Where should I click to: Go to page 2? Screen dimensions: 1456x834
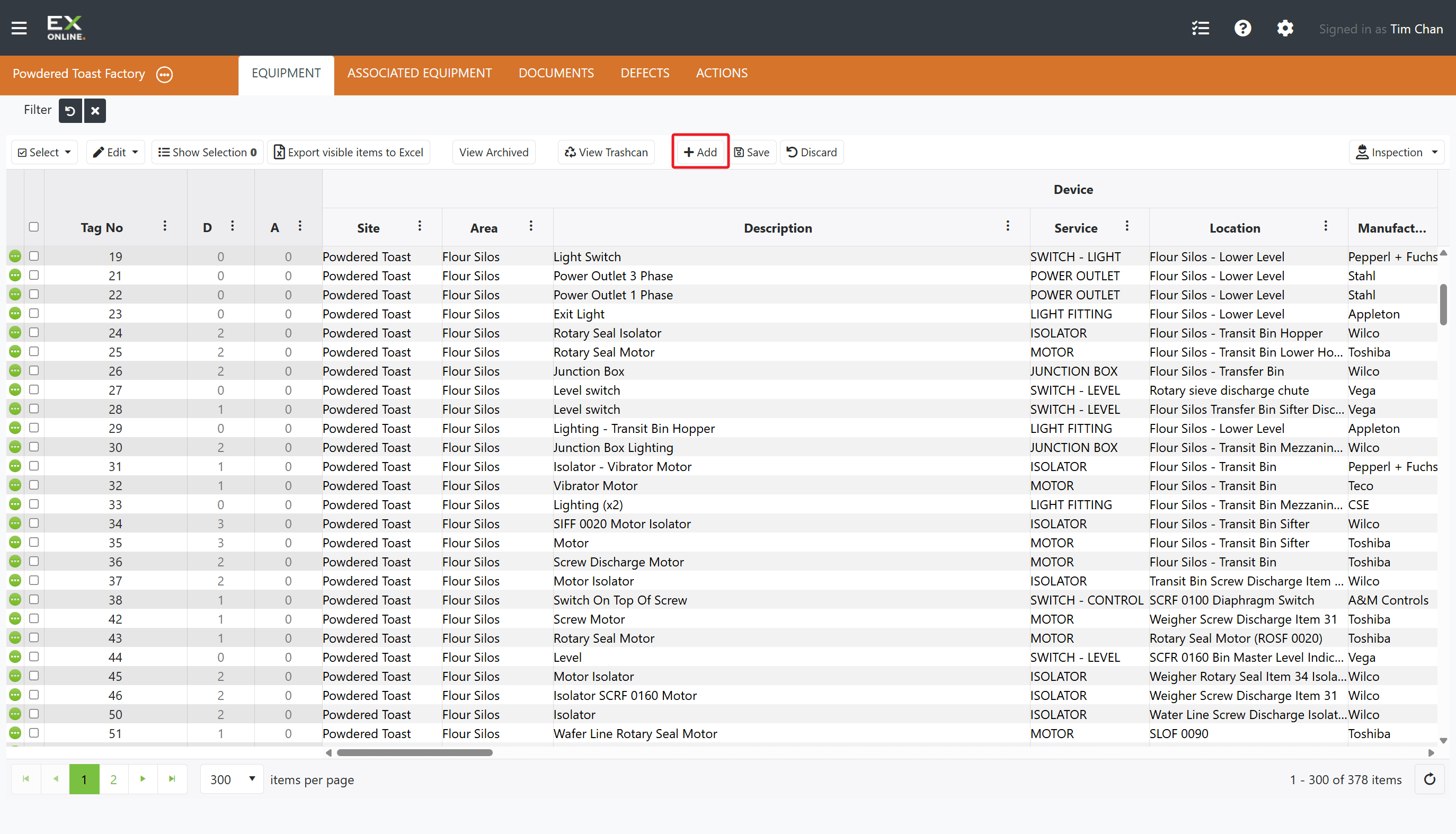[113, 779]
